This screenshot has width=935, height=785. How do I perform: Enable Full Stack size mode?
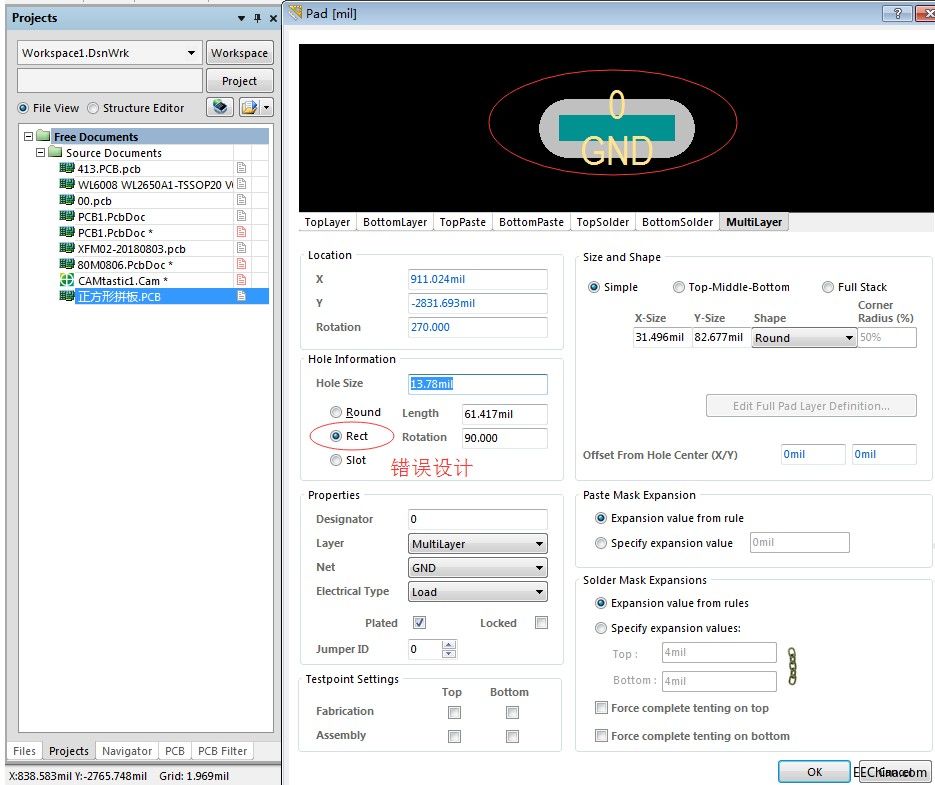828,287
